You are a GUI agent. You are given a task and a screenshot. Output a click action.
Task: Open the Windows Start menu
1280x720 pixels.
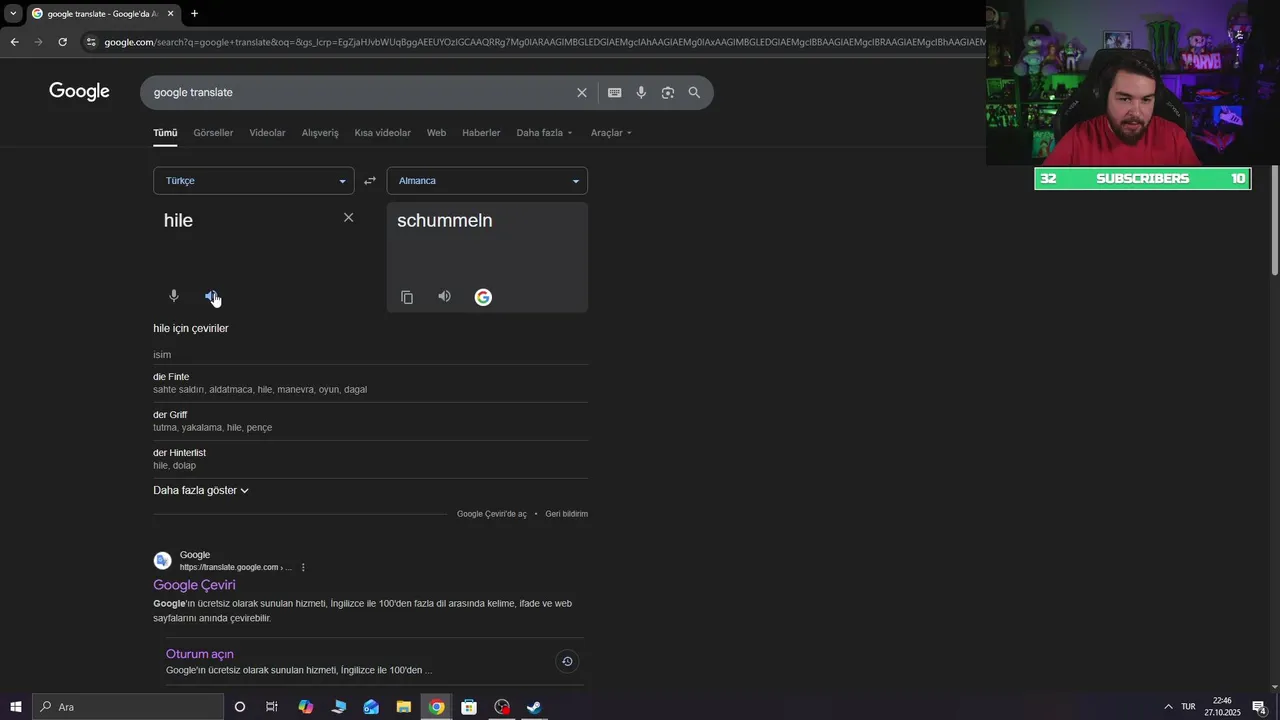click(16, 707)
